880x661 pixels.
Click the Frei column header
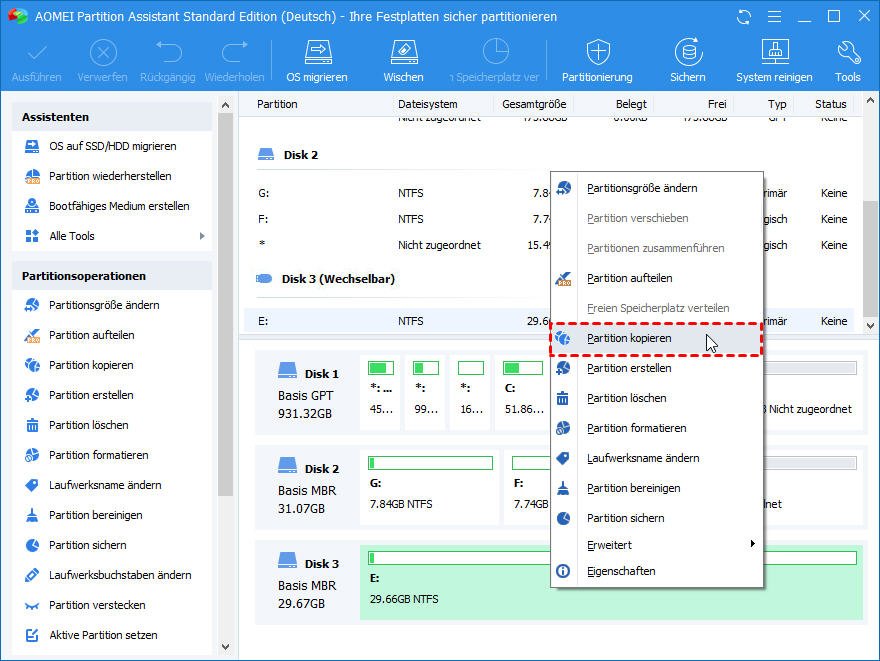[717, 104]
